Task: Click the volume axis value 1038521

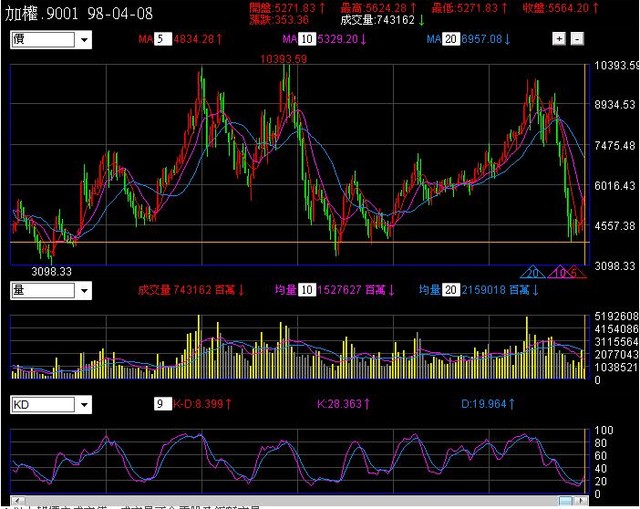Action: coord(616,367)
